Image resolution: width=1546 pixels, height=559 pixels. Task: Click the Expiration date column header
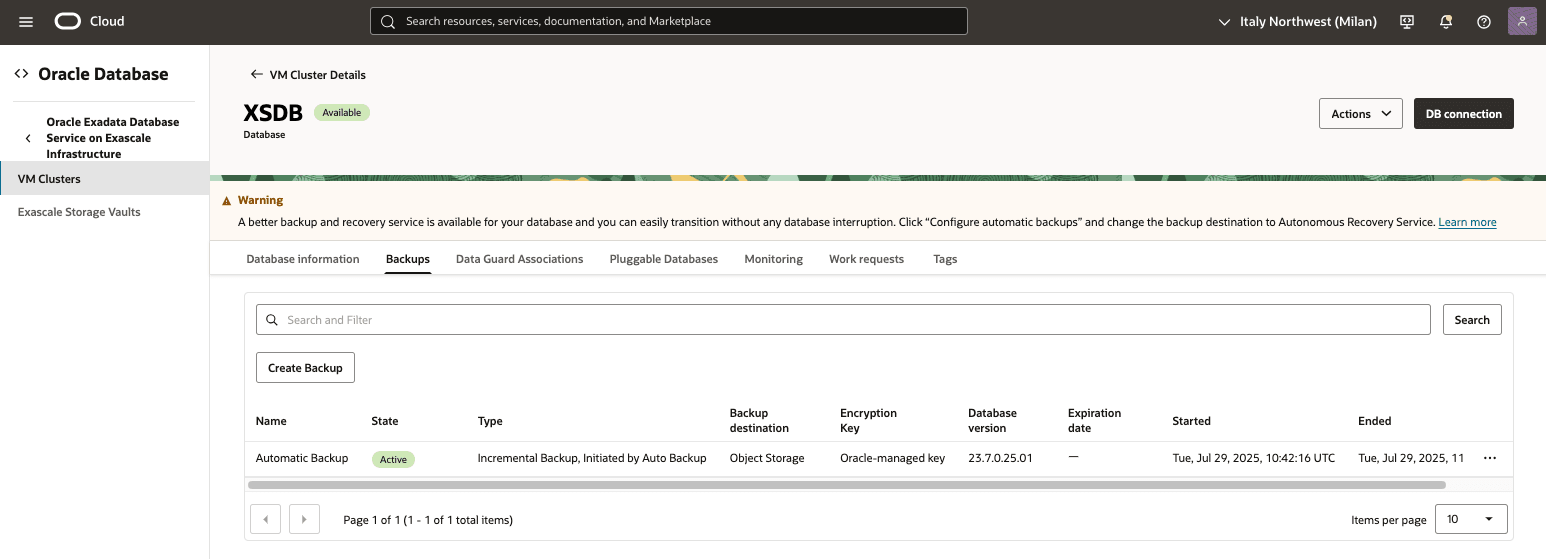tap(1094, 420)
